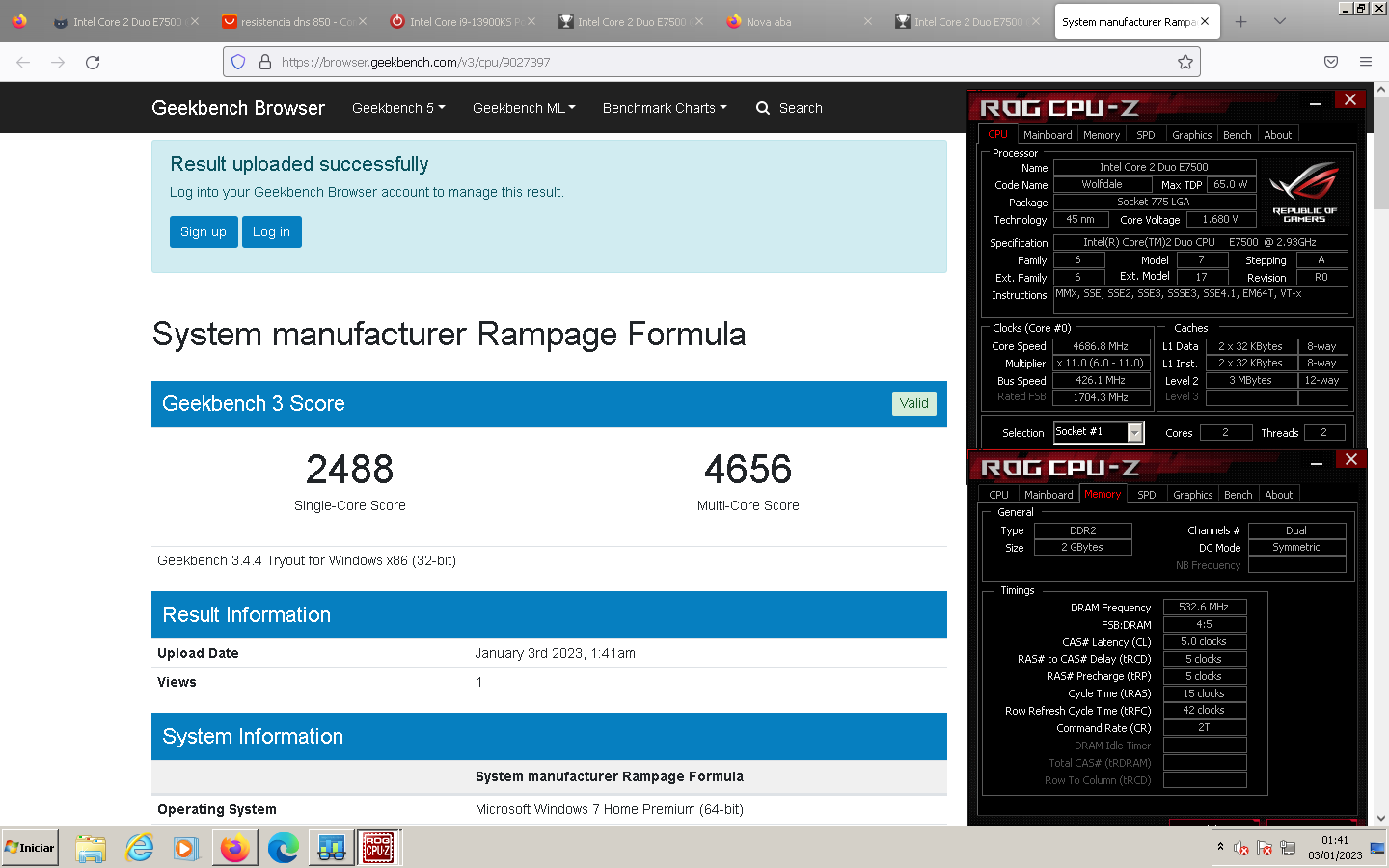Screen dimensions: 1389x868
Task: Close the 'Intel Core i9-13900KS' tab
Action: point(531,21)
